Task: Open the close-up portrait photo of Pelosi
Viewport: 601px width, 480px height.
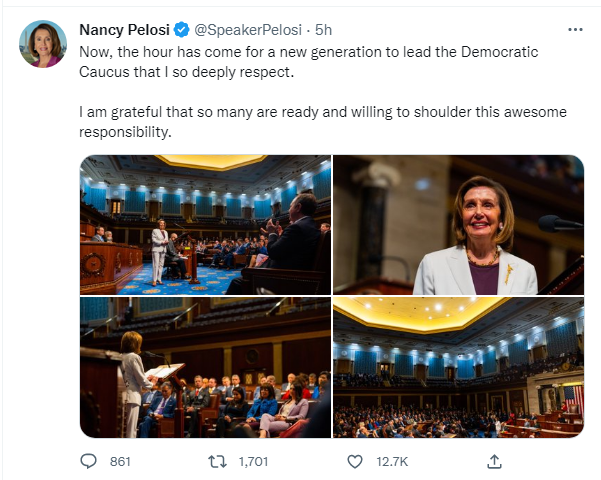Action: coord(458,224)
